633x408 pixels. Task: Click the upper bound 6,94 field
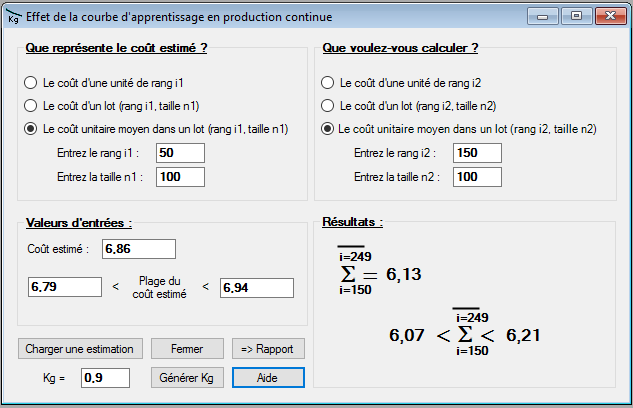click(x=256, y=287)
